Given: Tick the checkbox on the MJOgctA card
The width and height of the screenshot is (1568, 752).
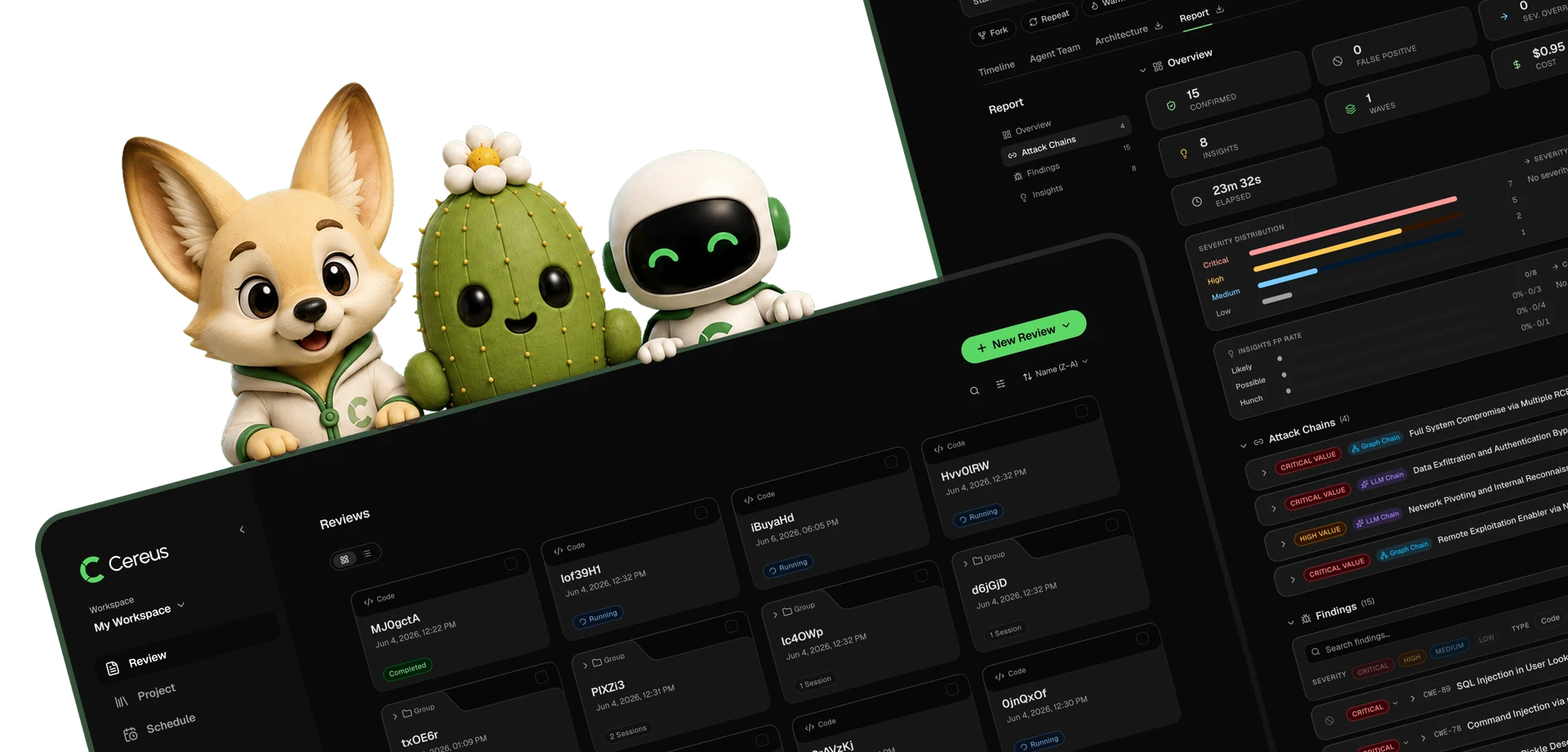Looking at the screenshot, I should 511,563.
